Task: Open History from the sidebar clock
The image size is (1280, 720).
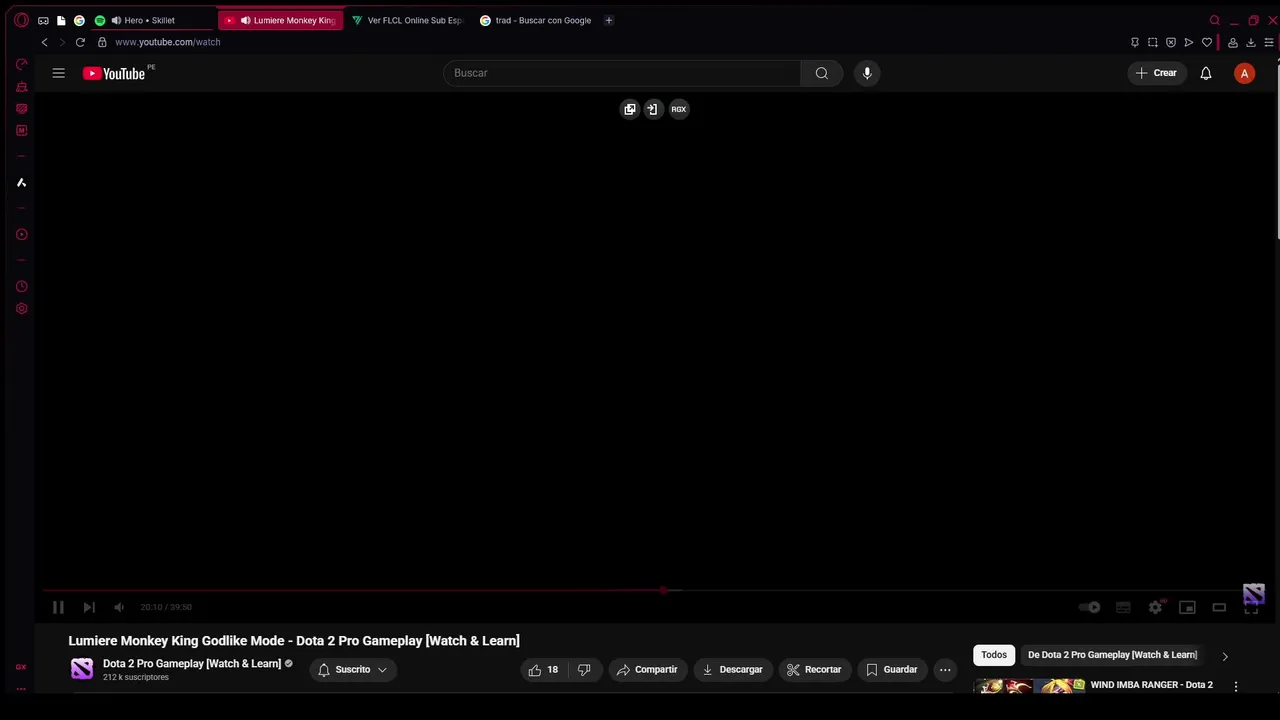Action: (x=21, y=286)
